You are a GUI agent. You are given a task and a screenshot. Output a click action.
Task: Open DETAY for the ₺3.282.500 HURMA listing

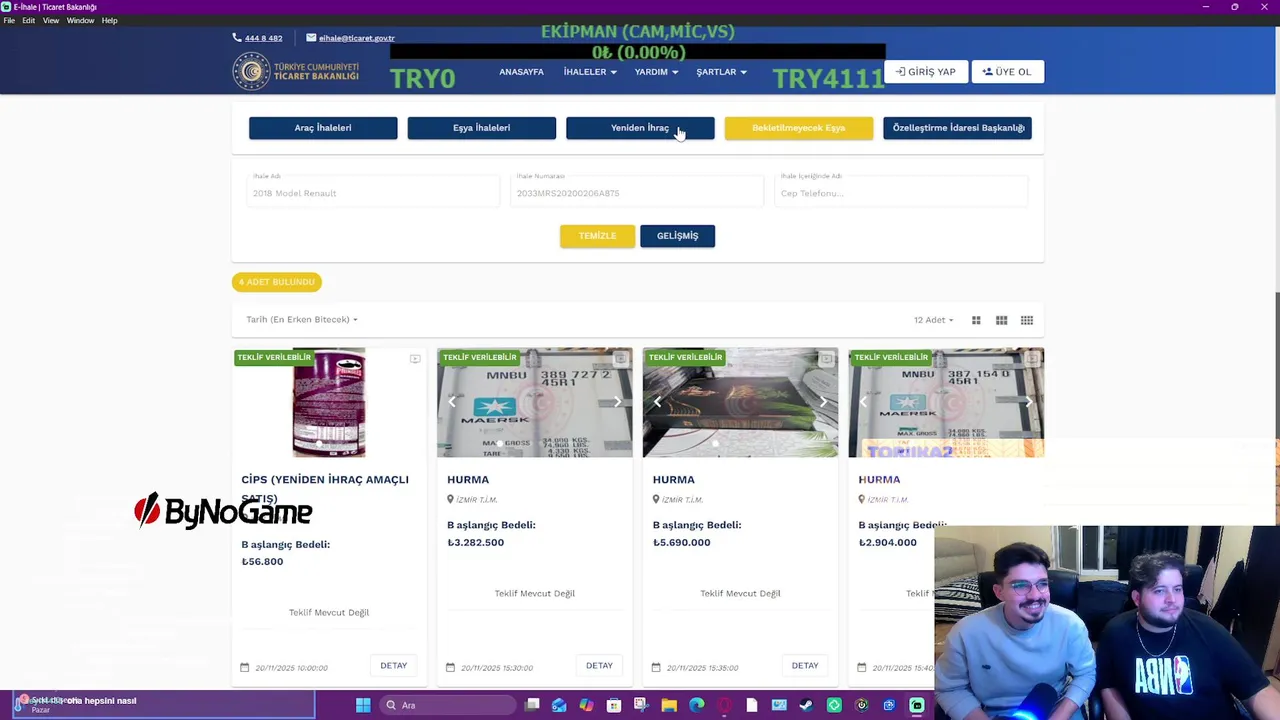click(599, 666)
